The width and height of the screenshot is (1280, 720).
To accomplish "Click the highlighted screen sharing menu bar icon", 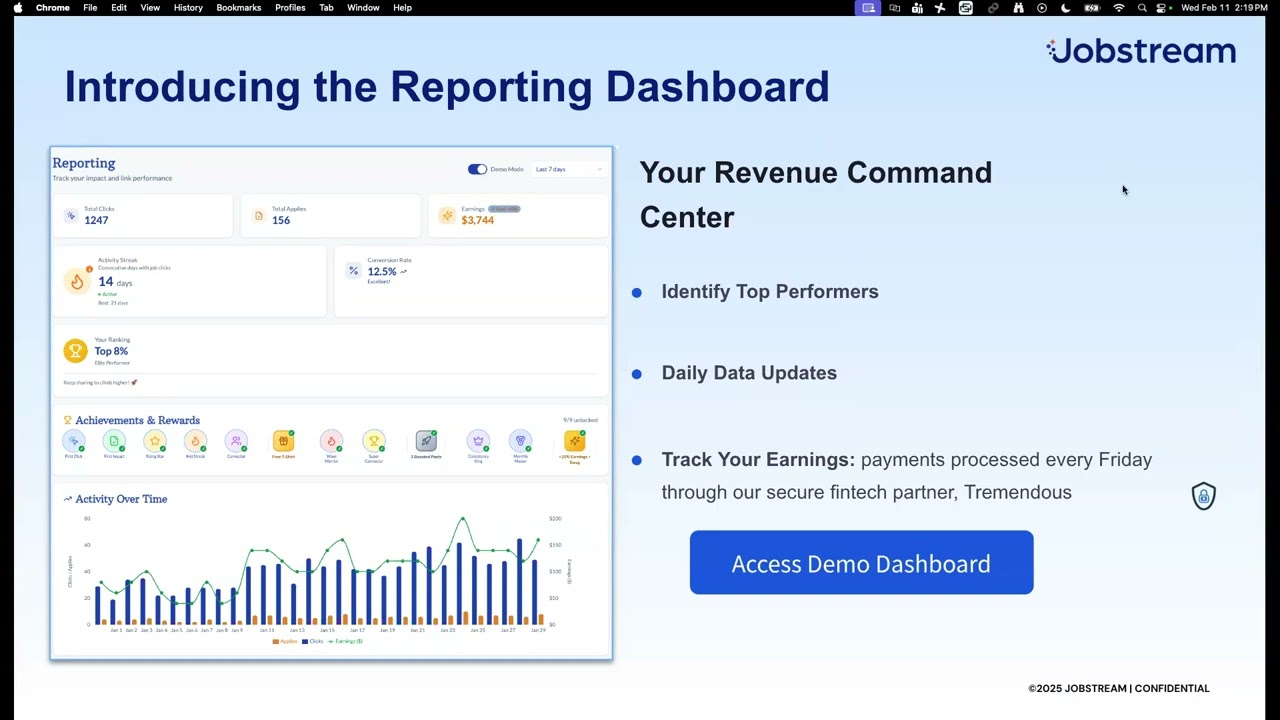I will [x=868, y=7].
